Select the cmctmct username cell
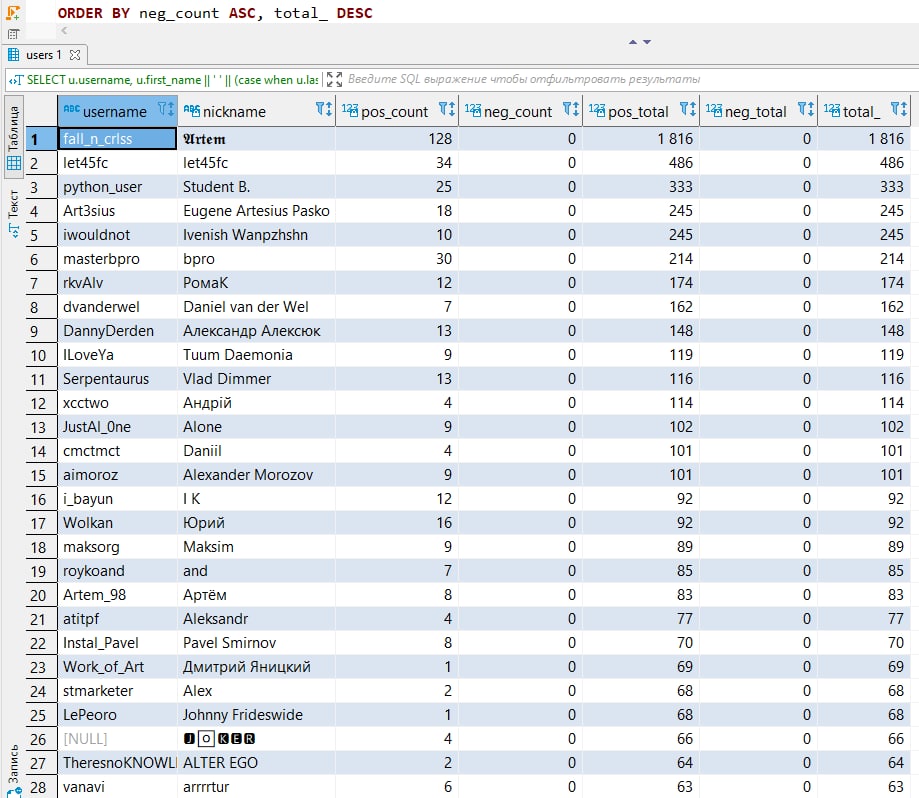The width and height of the screenshot is (919, 798). (x=117, y=451)
